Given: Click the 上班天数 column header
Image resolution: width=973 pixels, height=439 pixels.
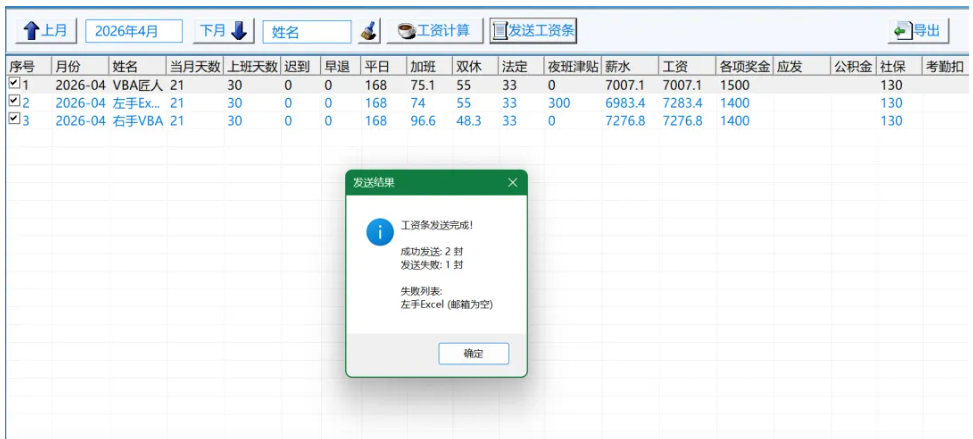Looking at the screenshot, I should 252,67.
